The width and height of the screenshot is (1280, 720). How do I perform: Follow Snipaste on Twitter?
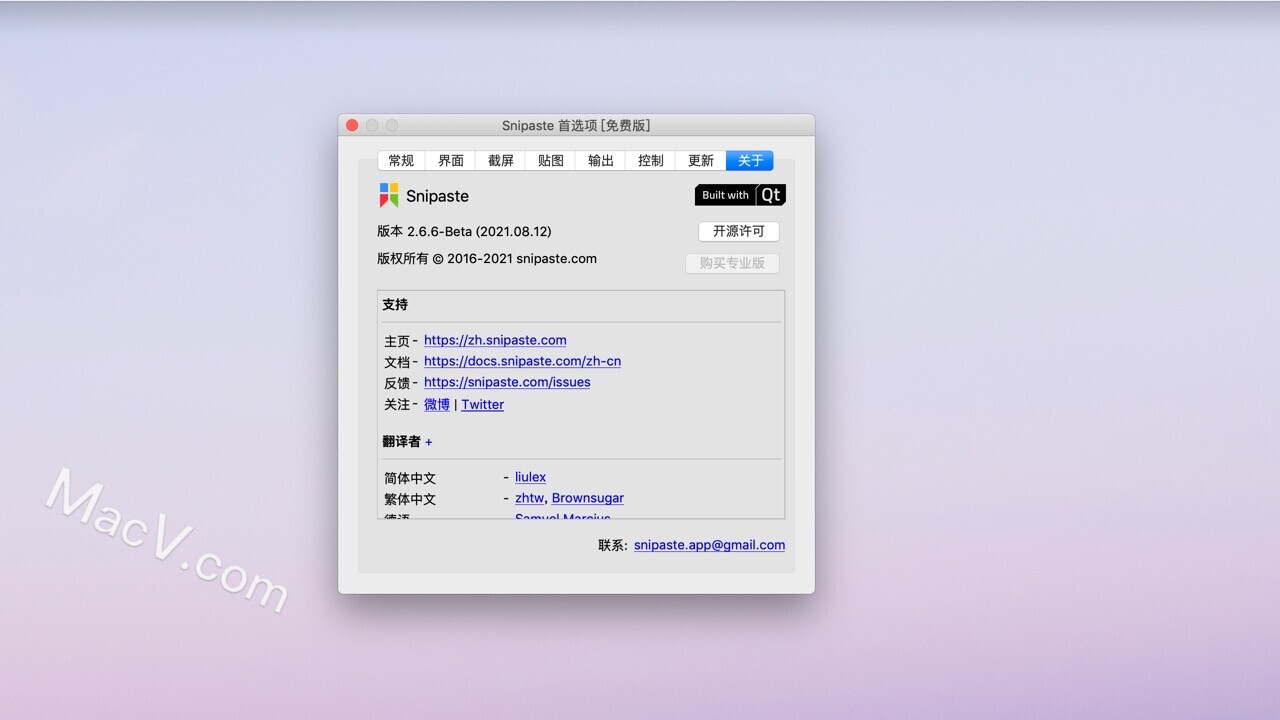click(x=482, y=404)
